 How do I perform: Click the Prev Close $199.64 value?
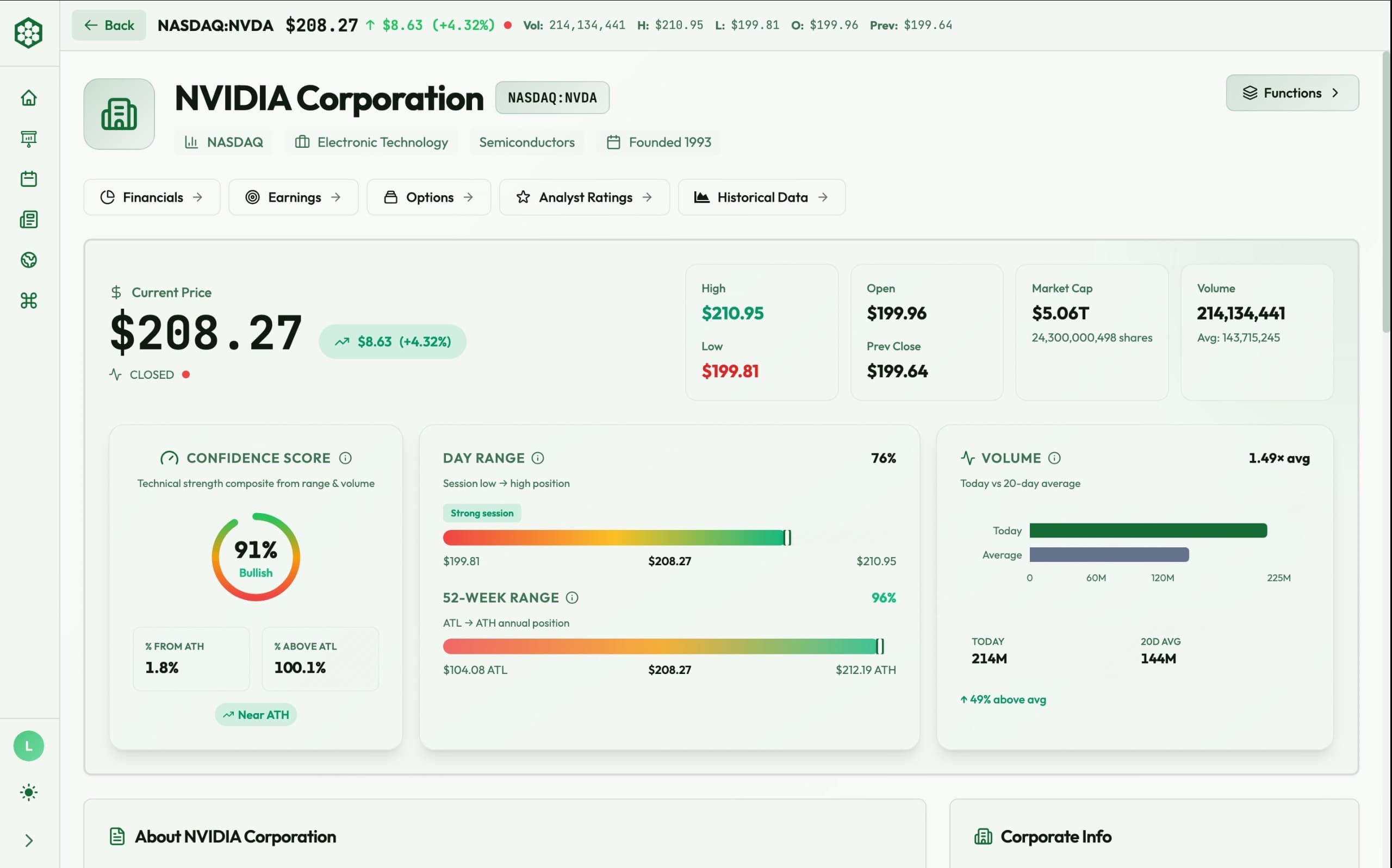[897, 371]
